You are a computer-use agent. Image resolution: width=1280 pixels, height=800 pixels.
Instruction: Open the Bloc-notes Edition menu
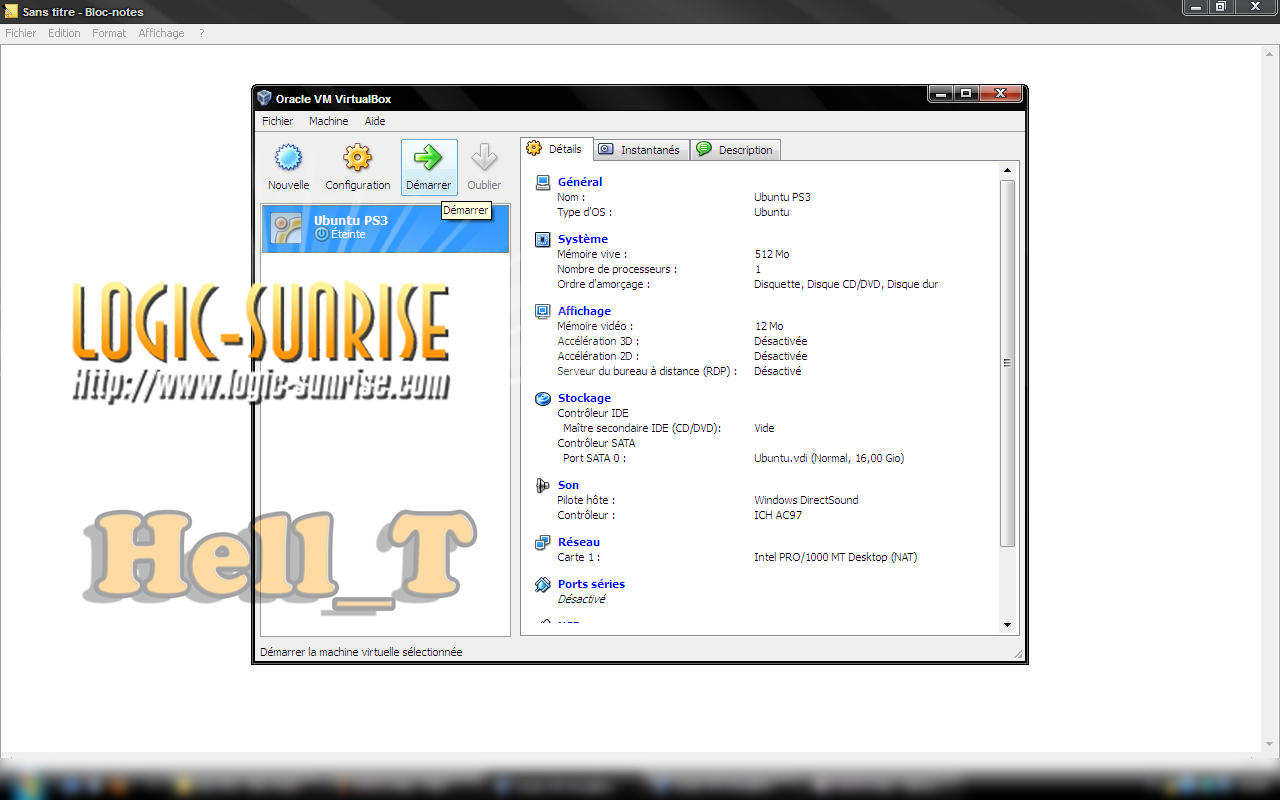(64, 33)
